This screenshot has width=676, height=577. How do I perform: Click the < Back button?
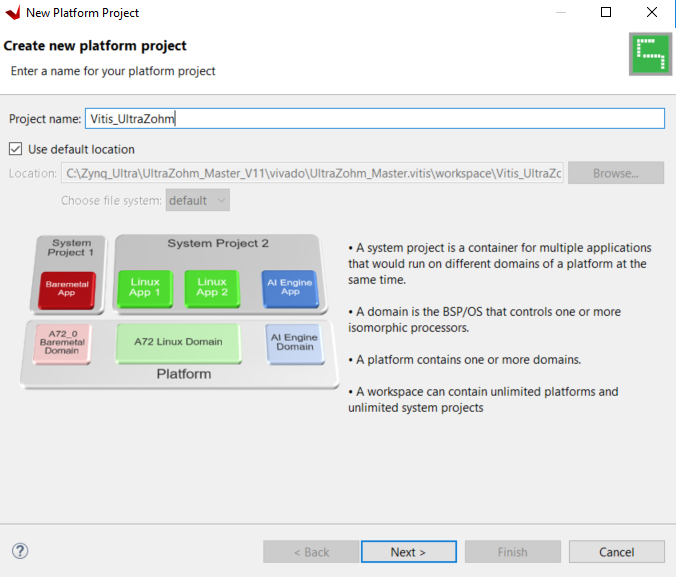(x=310, y=552)
